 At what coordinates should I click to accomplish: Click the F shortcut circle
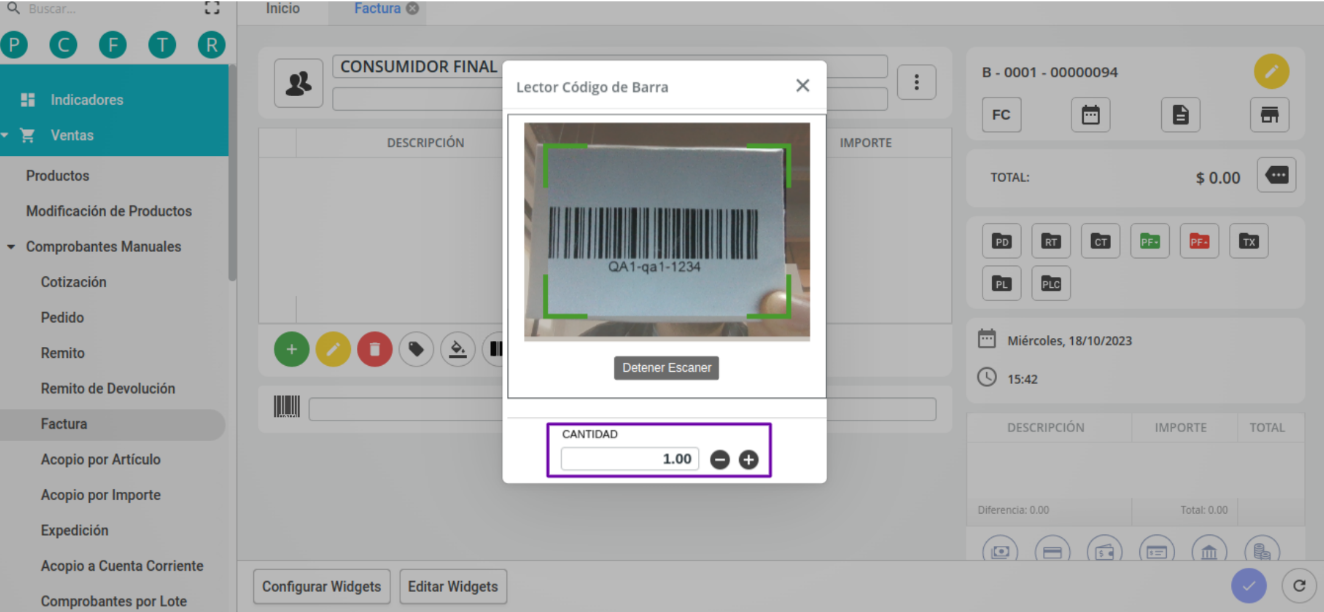112,44
